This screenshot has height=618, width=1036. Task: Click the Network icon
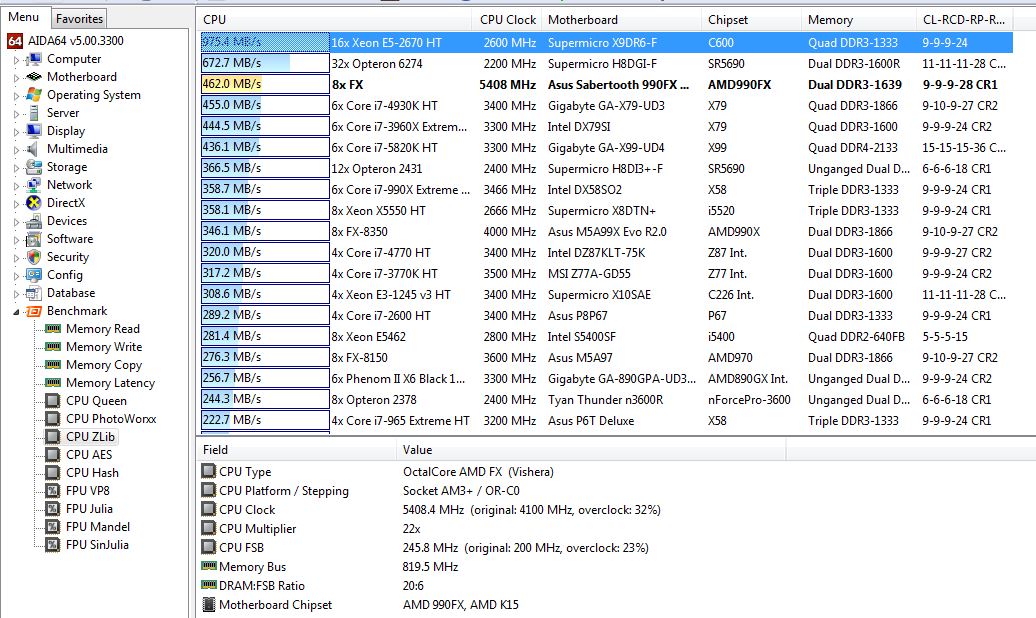point(34,185)
